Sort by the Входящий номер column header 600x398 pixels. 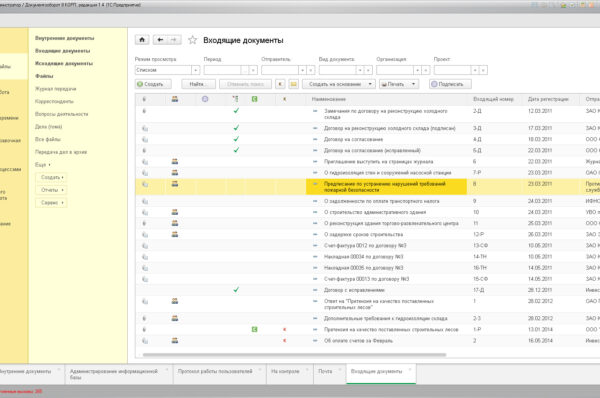click(x=493, y=99)
